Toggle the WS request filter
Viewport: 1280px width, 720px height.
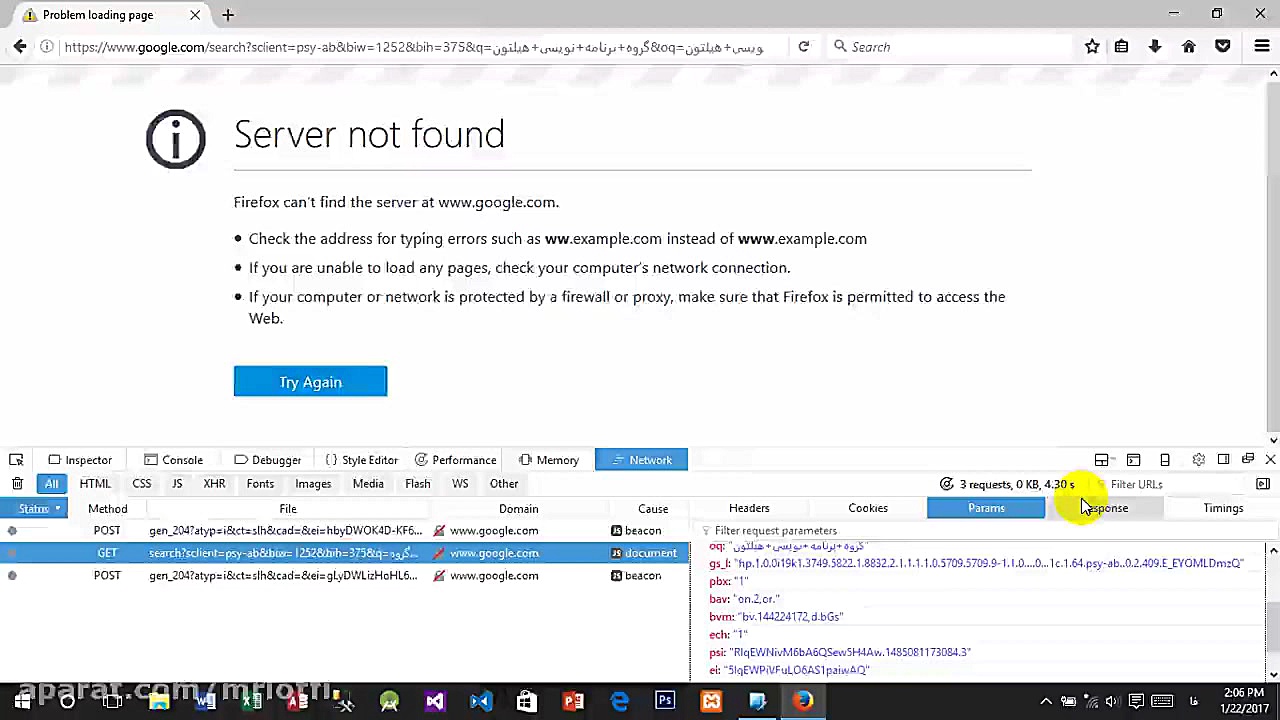[x=460, y=484]
